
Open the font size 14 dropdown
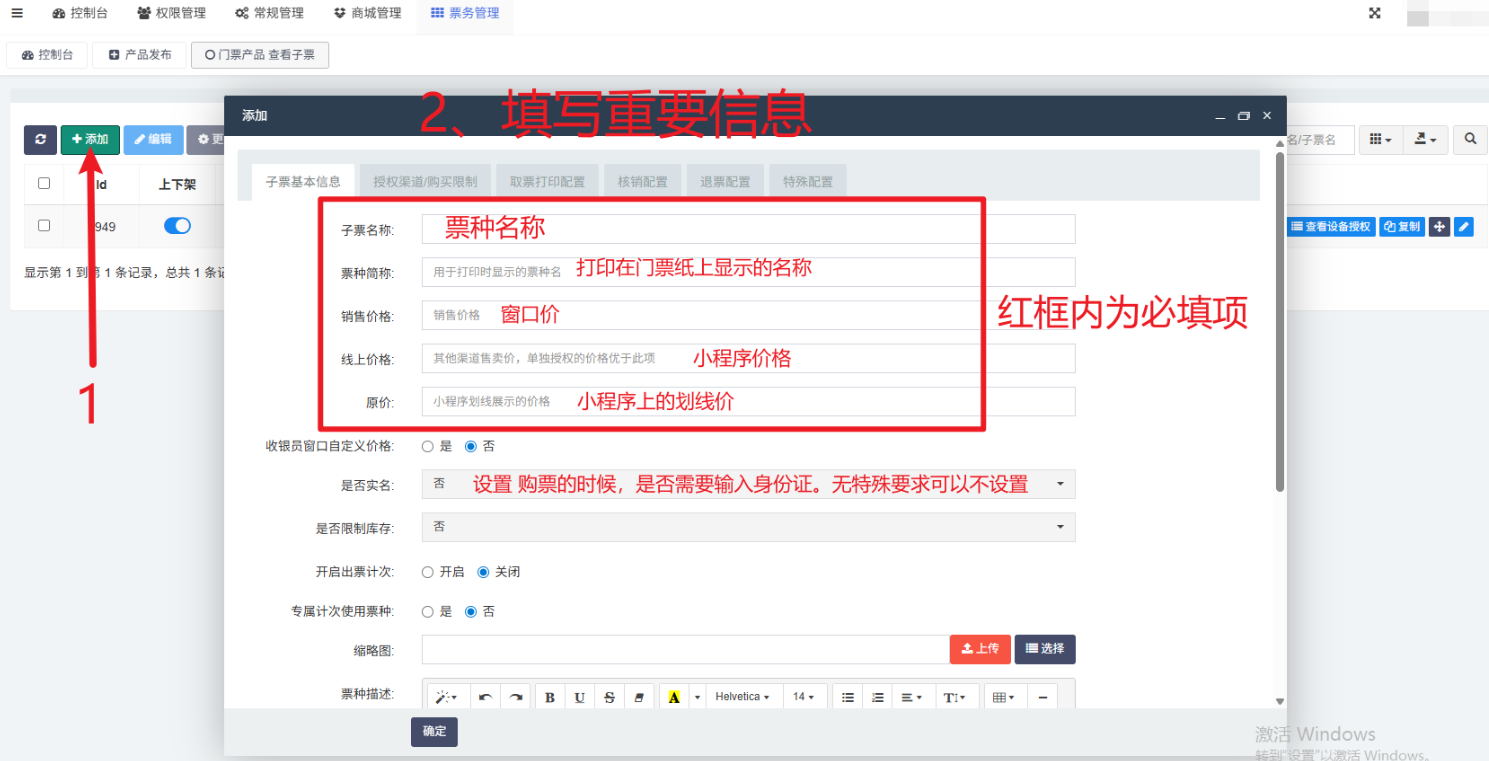click(x=803, y=697)
